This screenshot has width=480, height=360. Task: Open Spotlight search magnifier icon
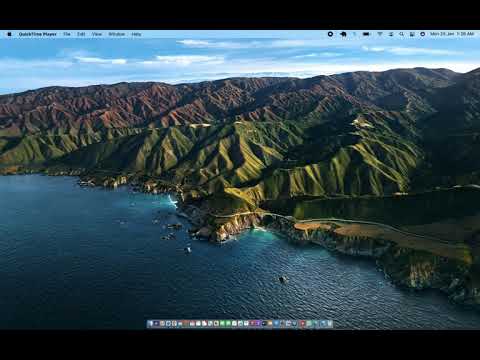[x=402, y=34]
